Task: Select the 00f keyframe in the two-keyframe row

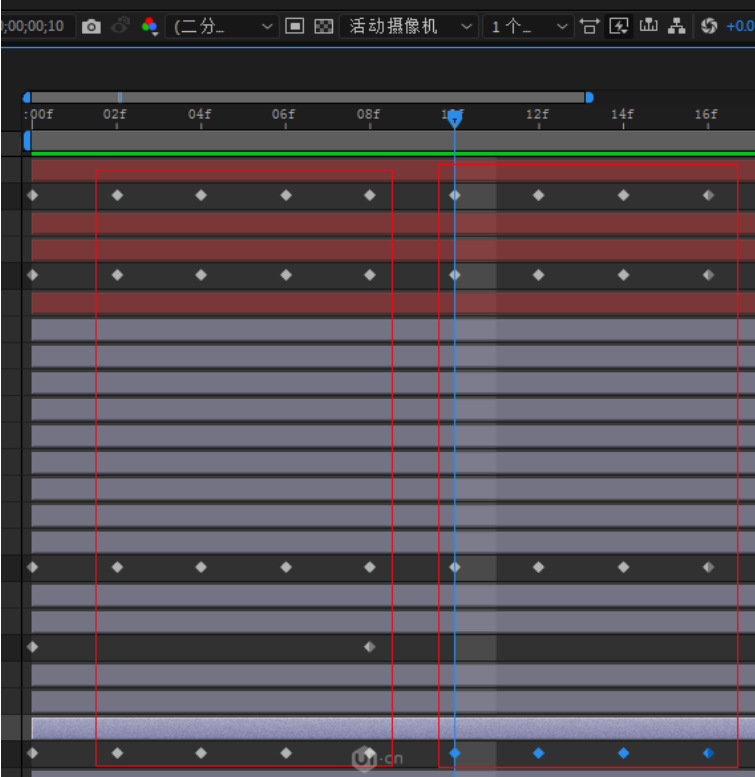Action: pos(33,647)
